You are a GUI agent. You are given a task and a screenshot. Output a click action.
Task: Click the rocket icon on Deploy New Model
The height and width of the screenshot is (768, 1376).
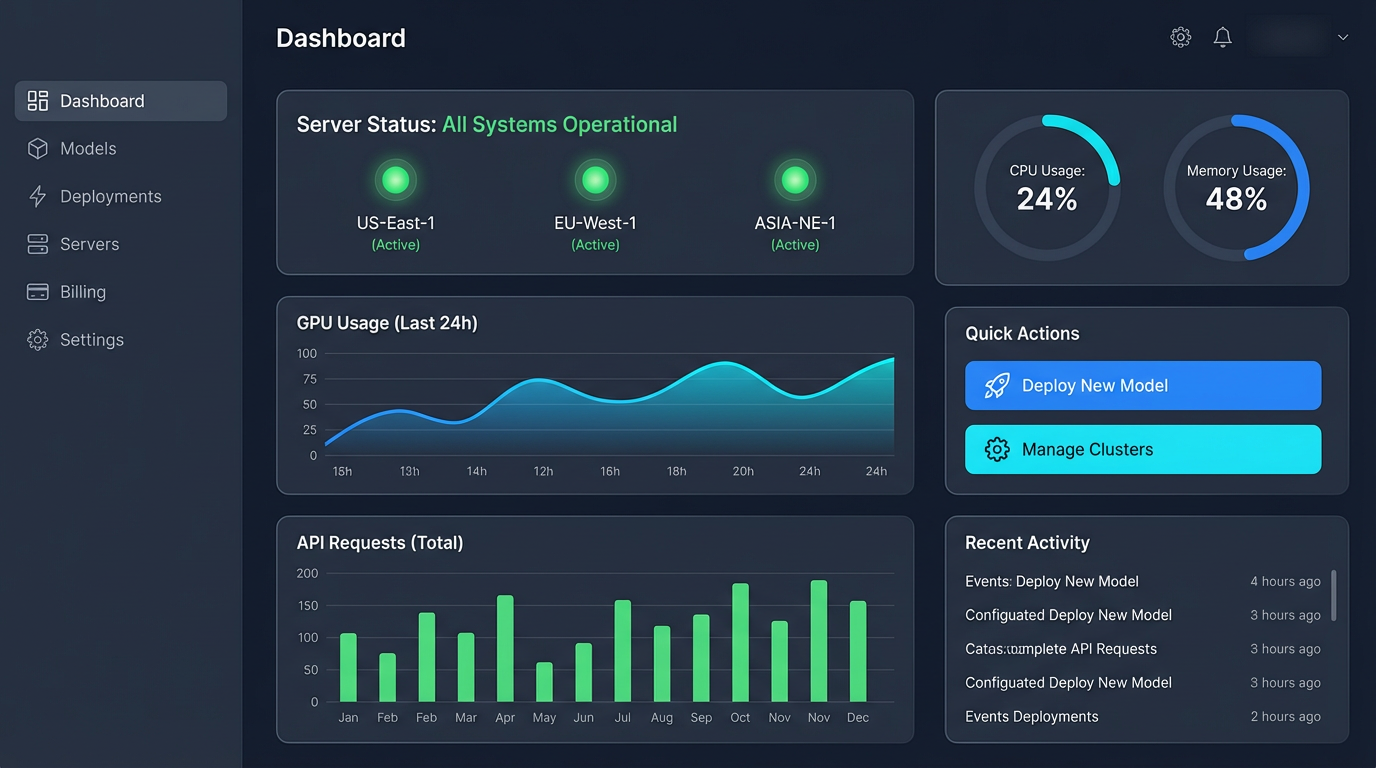pyautogui.click(x=997, y=385)
